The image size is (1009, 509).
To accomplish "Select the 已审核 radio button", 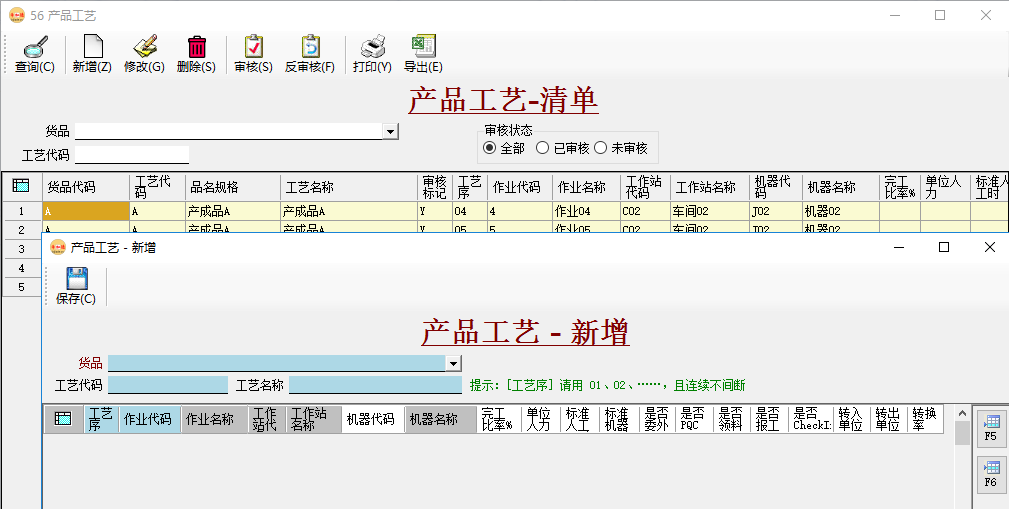I will 543,148.
